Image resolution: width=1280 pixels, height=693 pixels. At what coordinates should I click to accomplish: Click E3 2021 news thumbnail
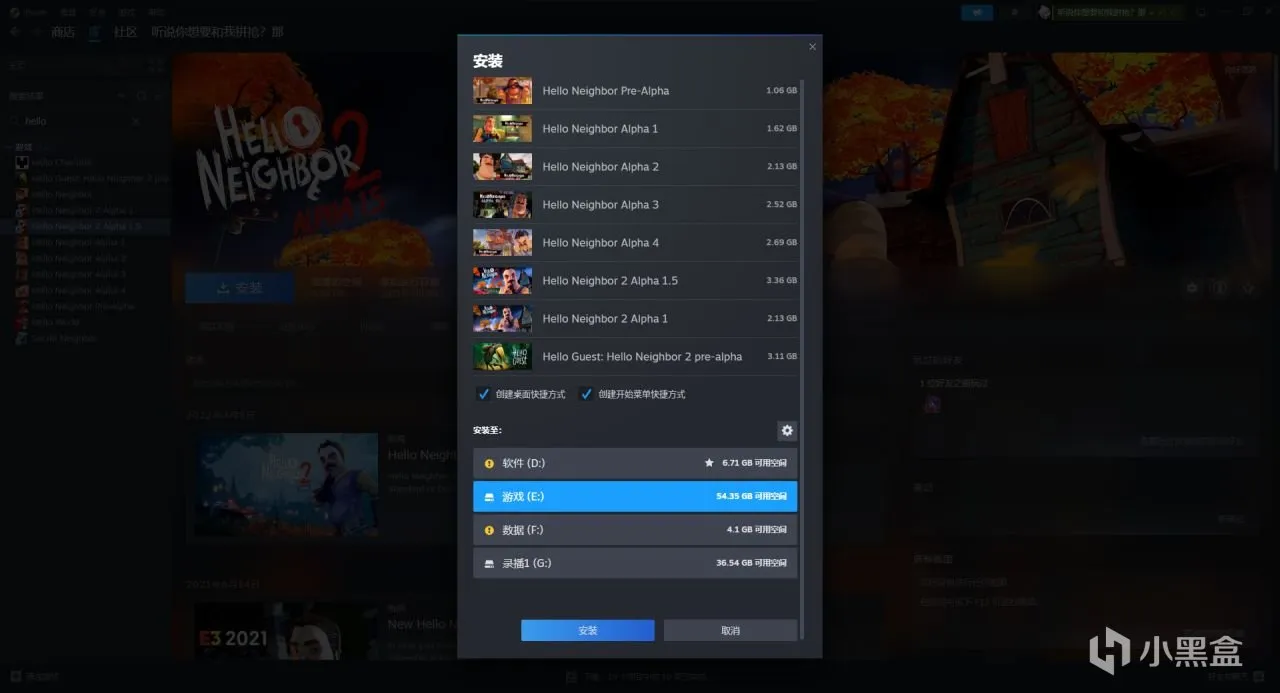click(x=286, y=632)
